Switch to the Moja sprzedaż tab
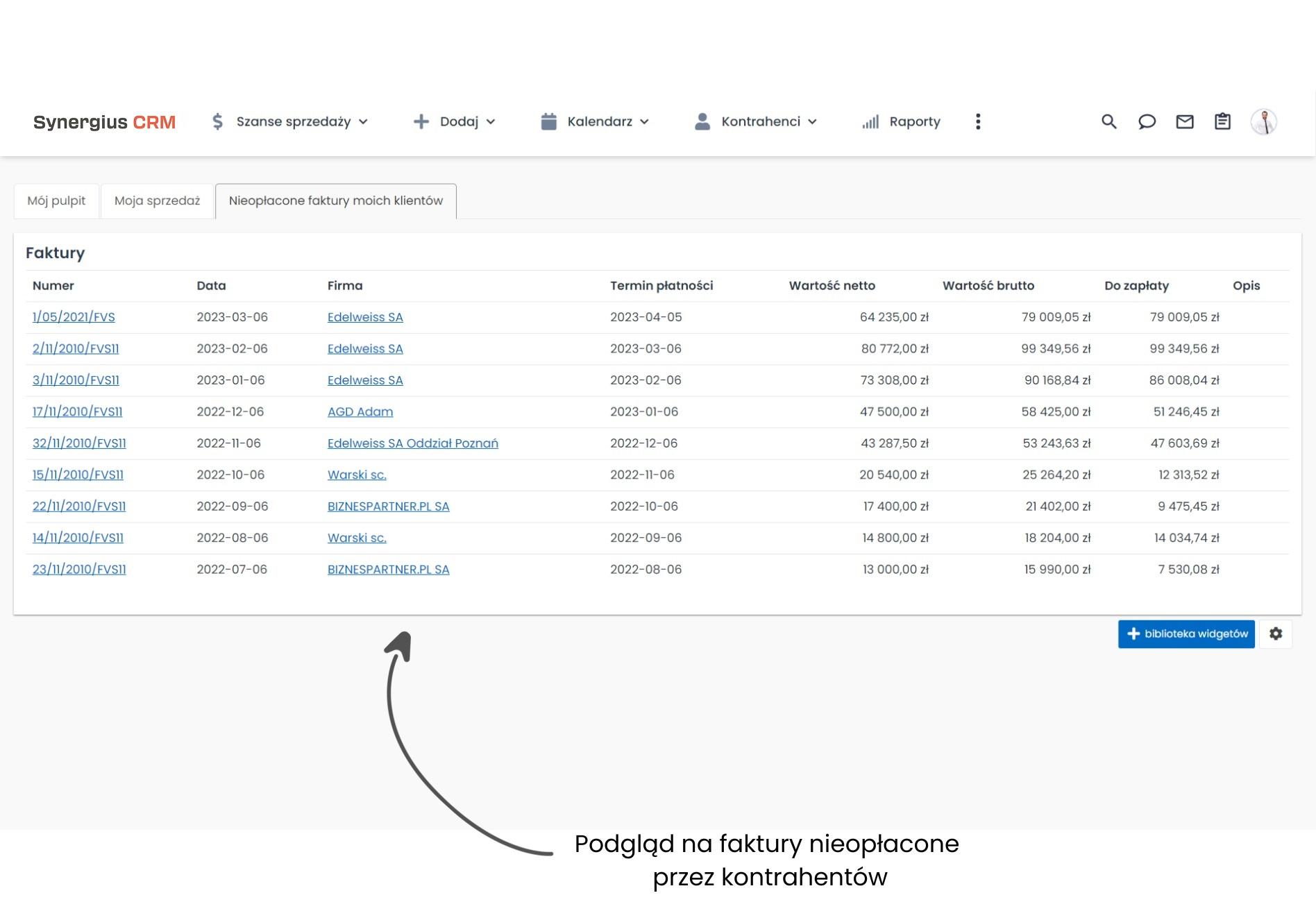Screen dimensions: 1316x902 [157, 201]
